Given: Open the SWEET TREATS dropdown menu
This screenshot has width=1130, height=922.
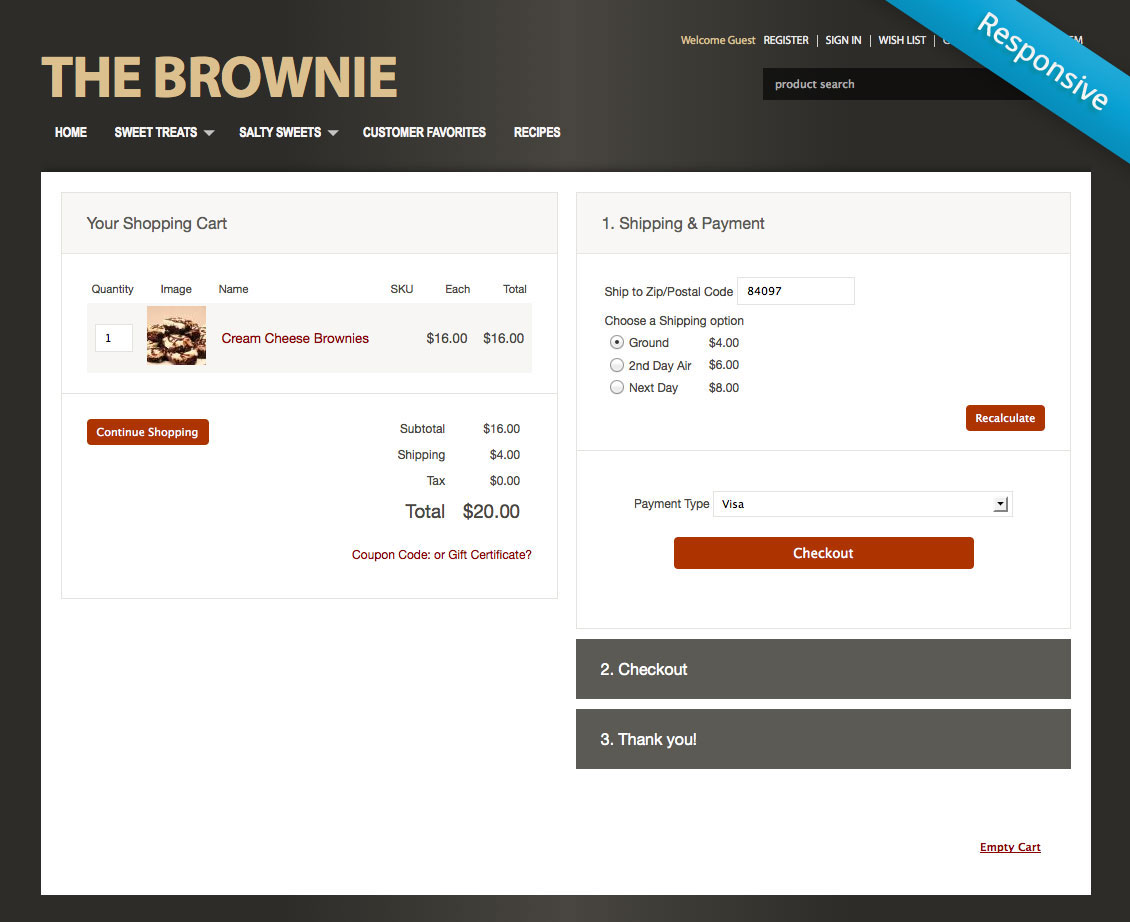Looking at the screenshot, I should coord(156,131).
